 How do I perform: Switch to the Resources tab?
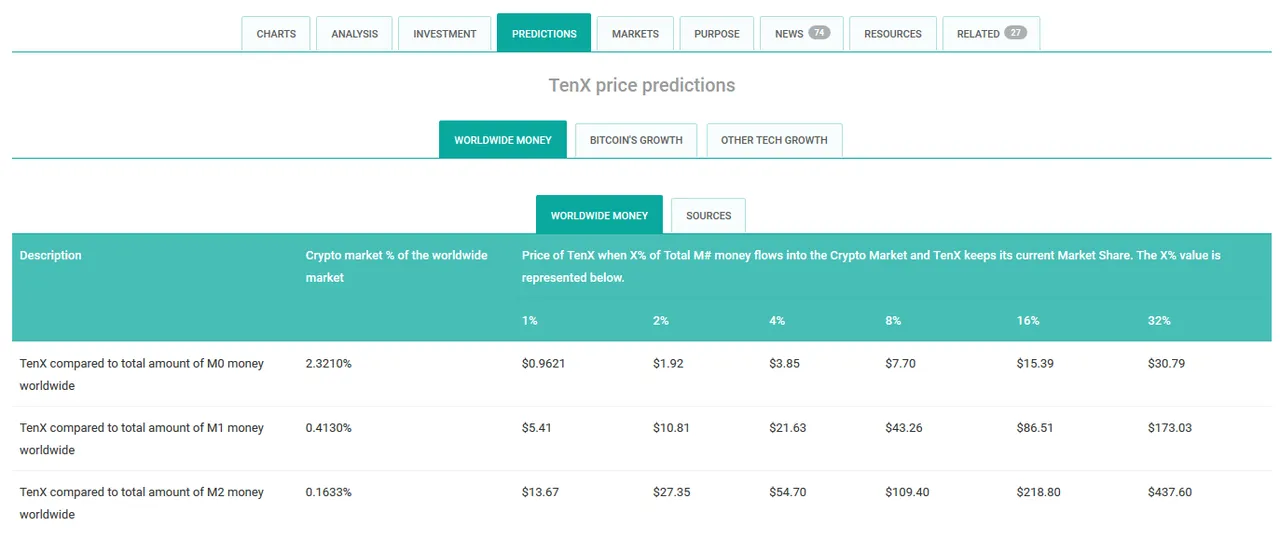point(893,33)
